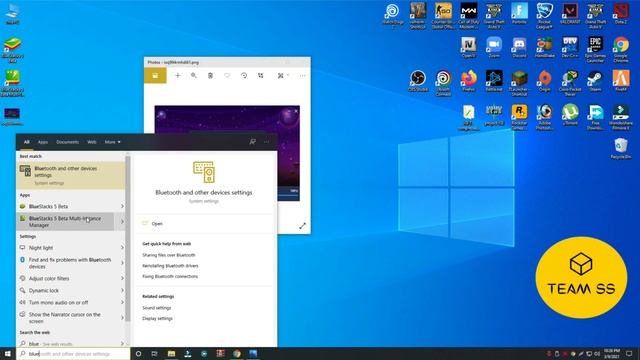This screenshot has height=360, width=640.
Task: Select Show the Narrator cursor result
Action: pos(65,318)
